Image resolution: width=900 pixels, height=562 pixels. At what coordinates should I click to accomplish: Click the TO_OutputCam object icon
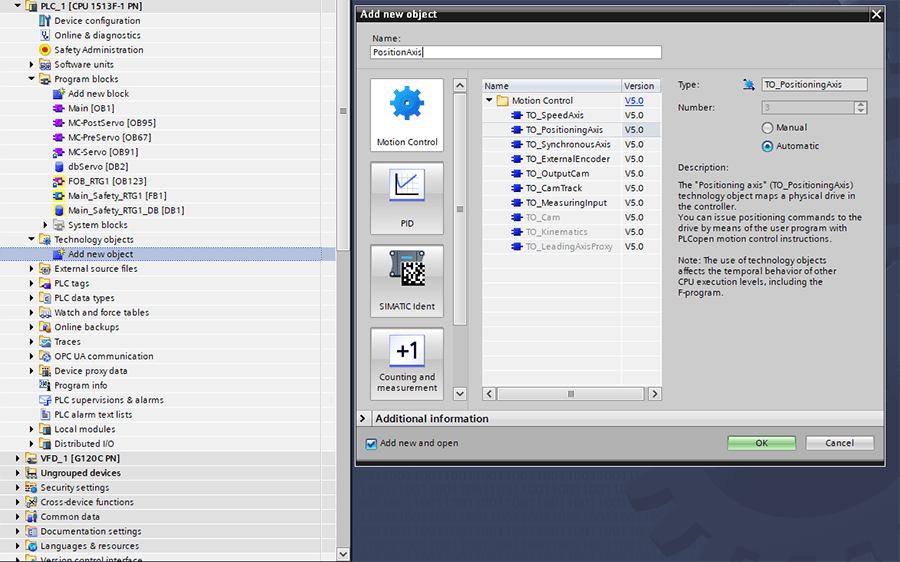tap(517, 173)
